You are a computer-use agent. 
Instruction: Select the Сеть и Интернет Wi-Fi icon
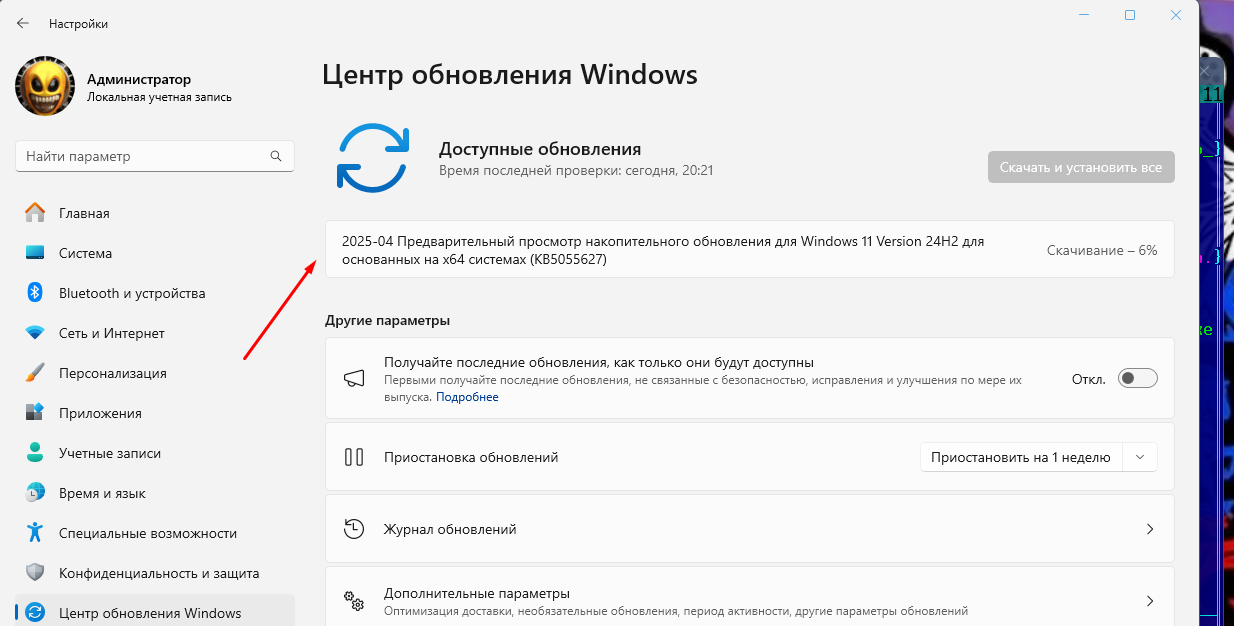pos(35,333)
